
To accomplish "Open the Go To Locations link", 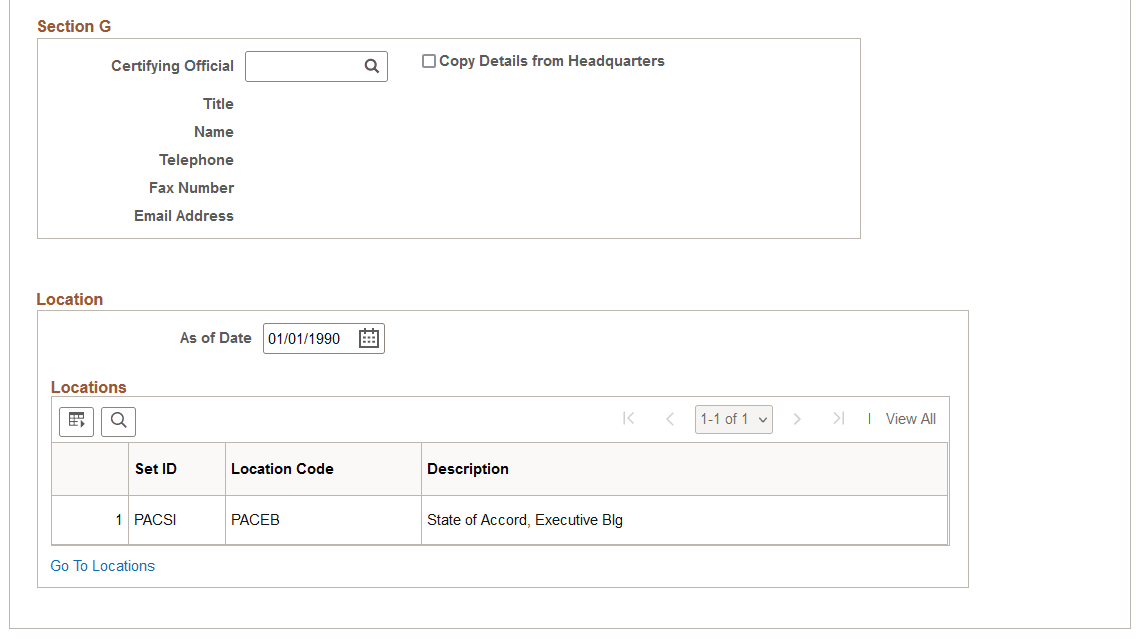I will pos(102,566).
